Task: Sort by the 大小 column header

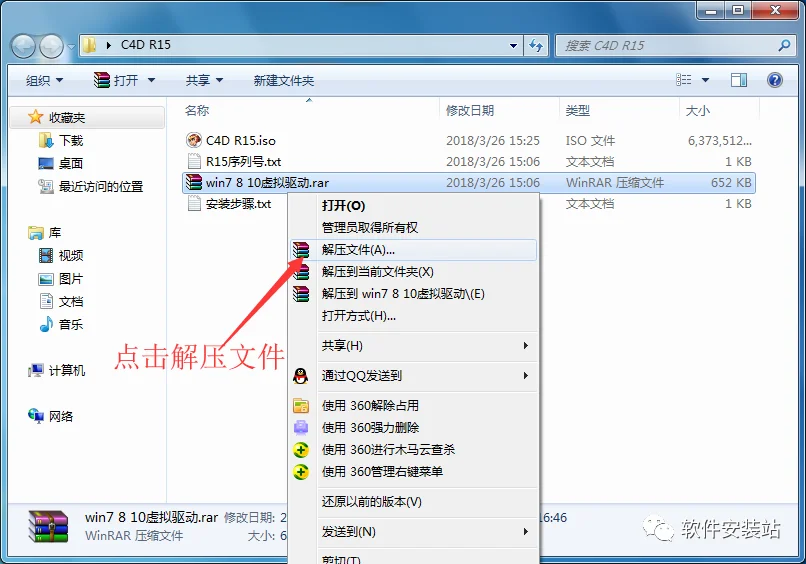Action: (x=698, y=111)
